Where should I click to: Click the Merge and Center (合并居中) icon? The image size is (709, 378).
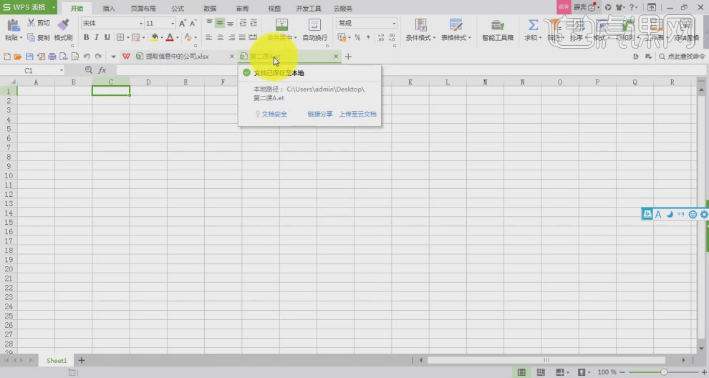click(x=282, y=24)
